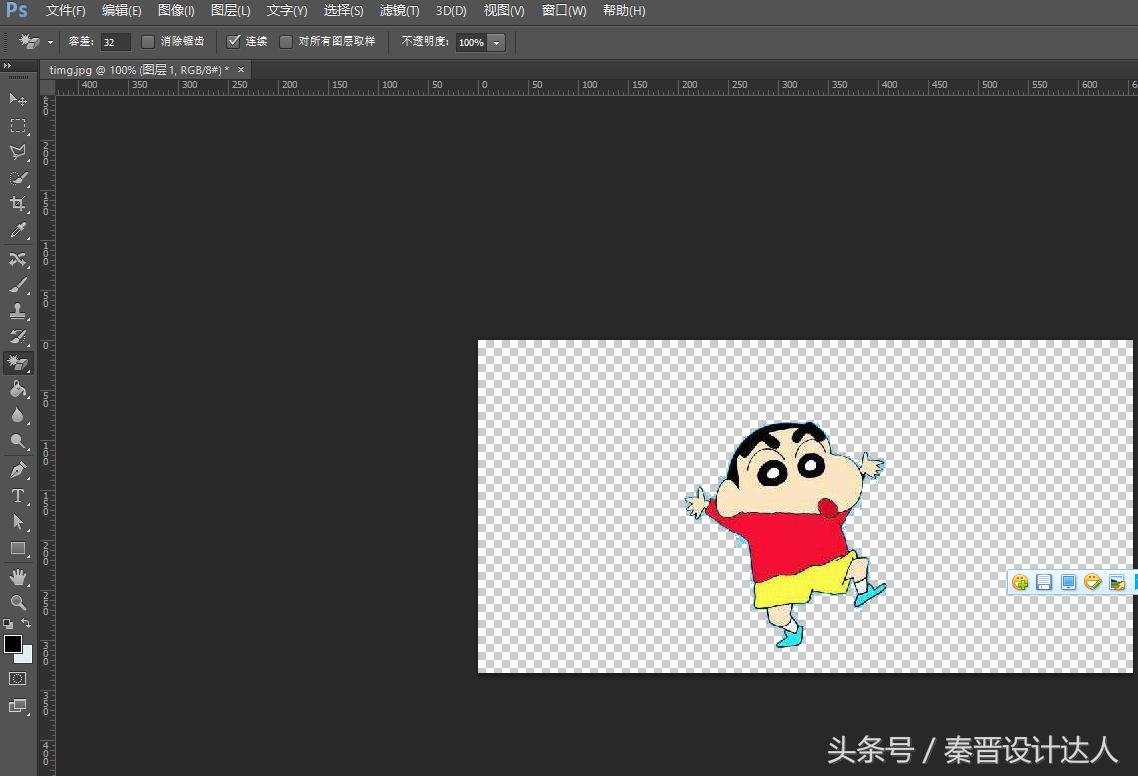Click the foreground color swatch
Screen dimensions: 1138x776
point(13,645)
